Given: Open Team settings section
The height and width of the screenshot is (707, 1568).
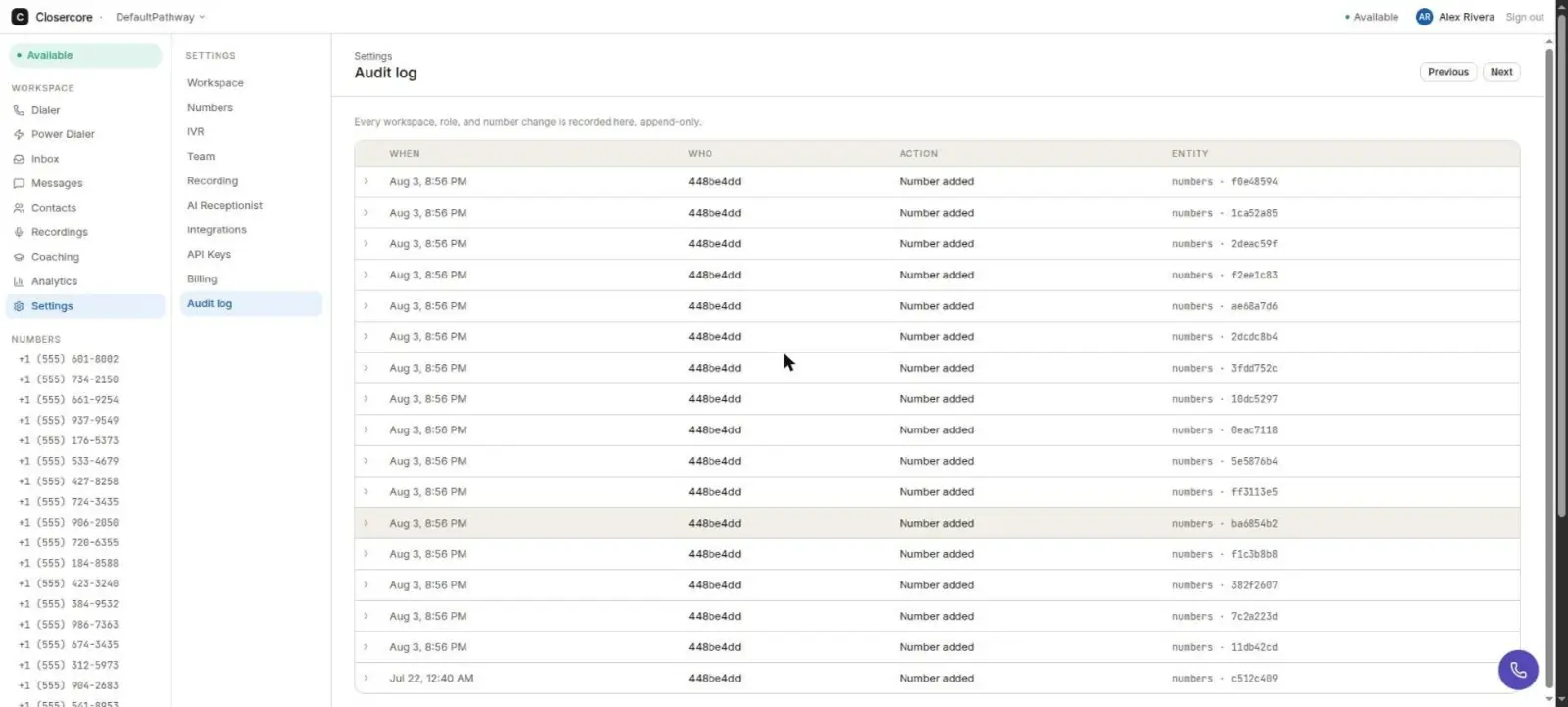Looking at the screenshot, I should point(201,157).
